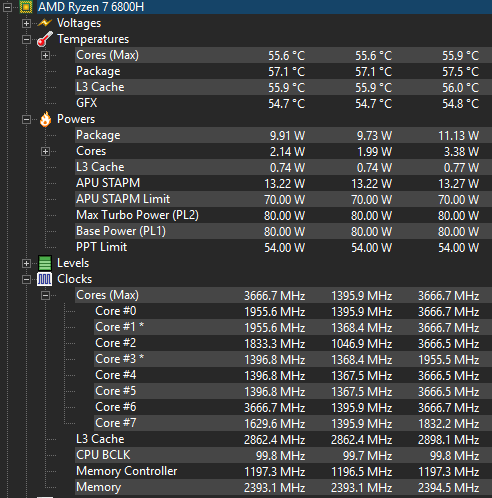Expand the Cores power entry

[45, 151]
